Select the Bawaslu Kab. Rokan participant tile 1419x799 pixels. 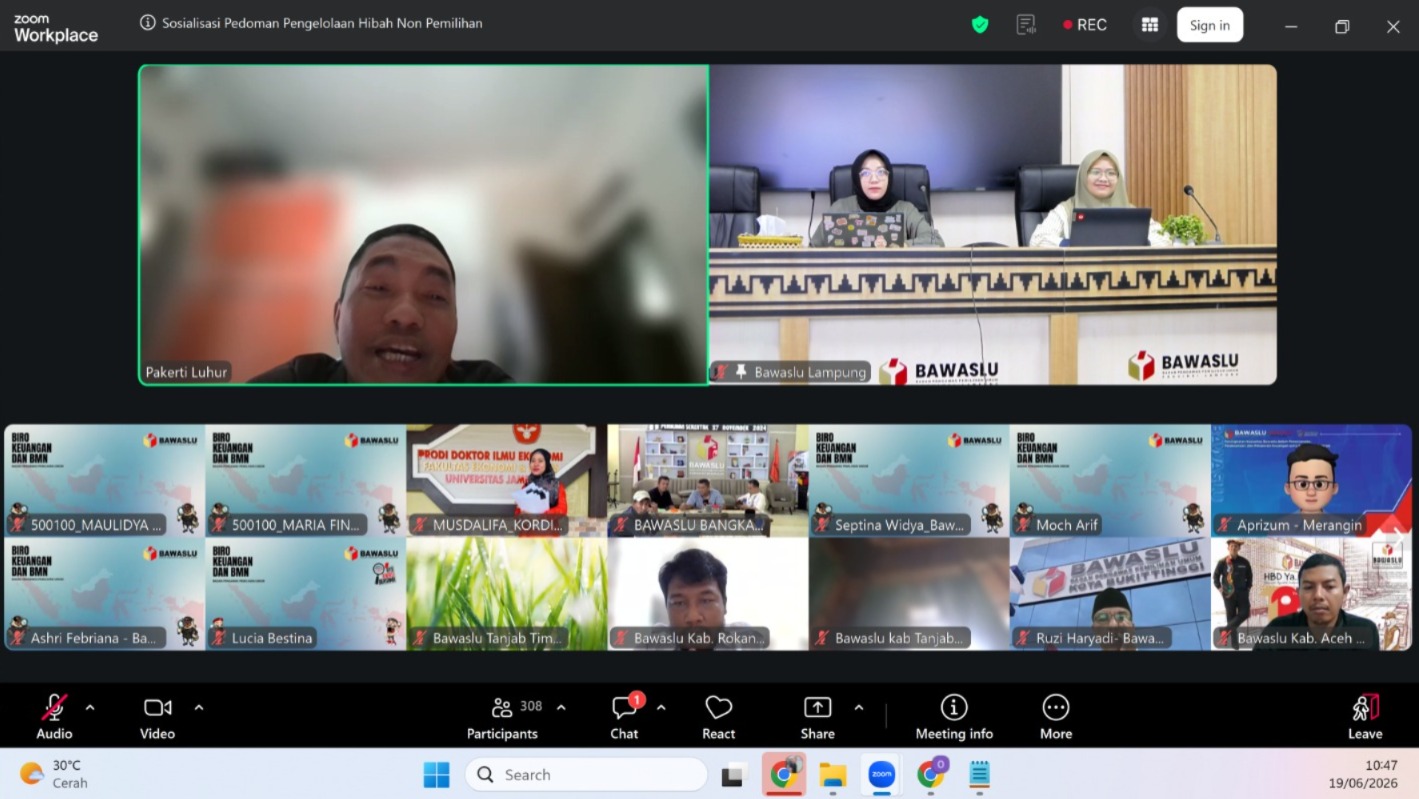pyautogui.click(x=708, y=594)
